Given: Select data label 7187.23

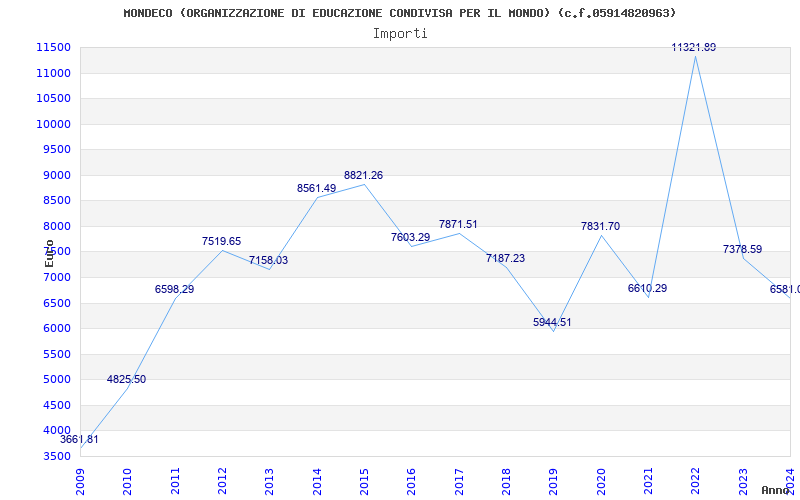Looking at the screenshot, I should [506, 258].
